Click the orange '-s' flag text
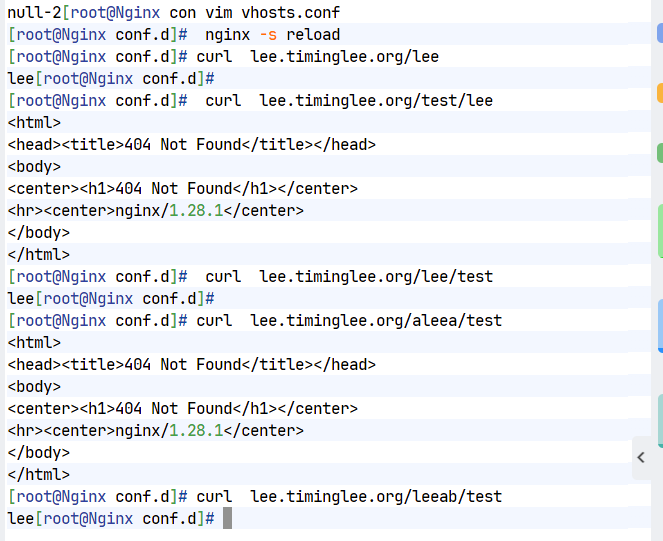 point(268,35)
